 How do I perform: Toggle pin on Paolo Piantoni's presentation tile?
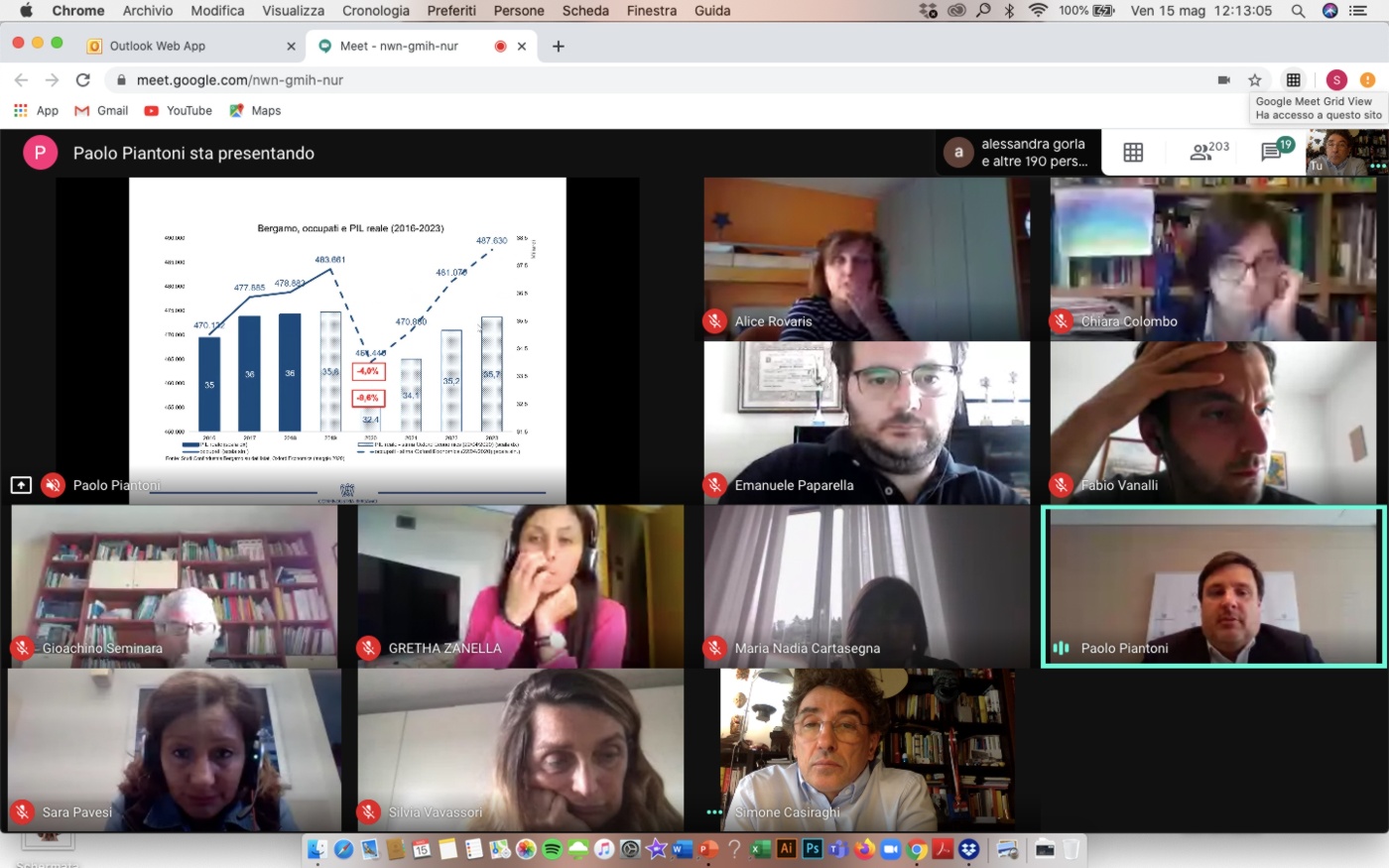[21, 485]
